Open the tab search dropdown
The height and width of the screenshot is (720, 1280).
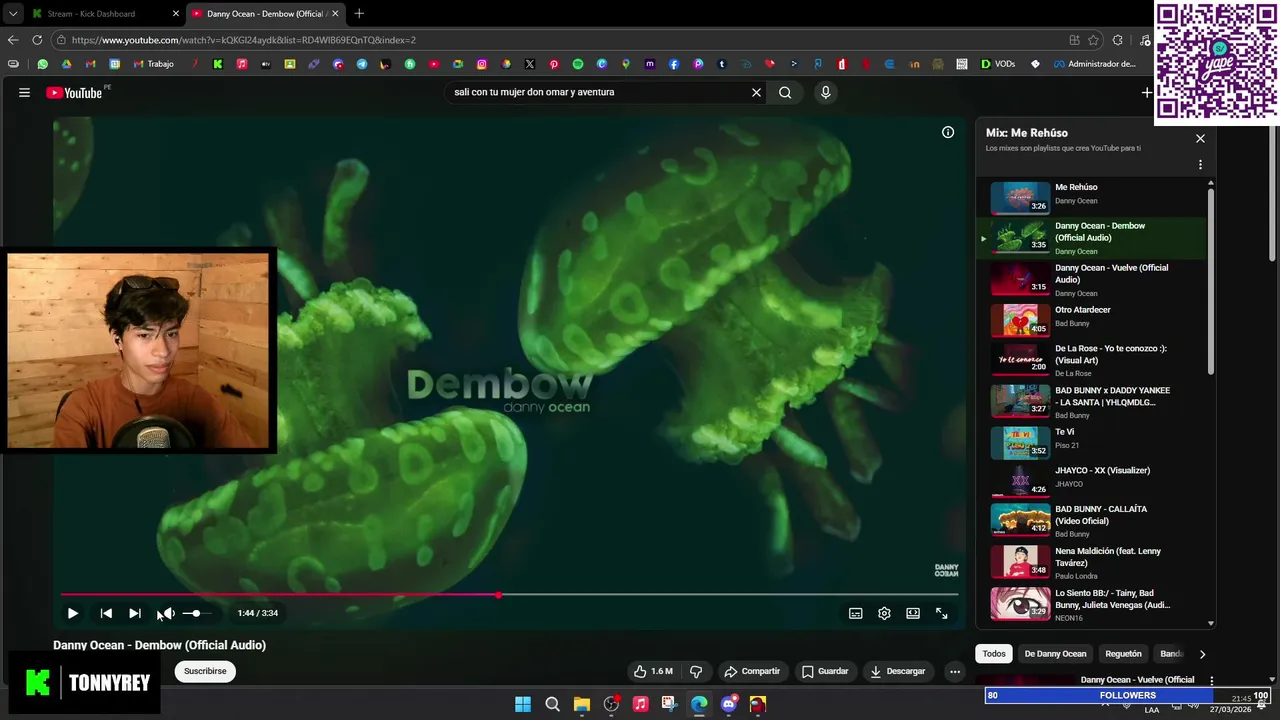point(12,13)
